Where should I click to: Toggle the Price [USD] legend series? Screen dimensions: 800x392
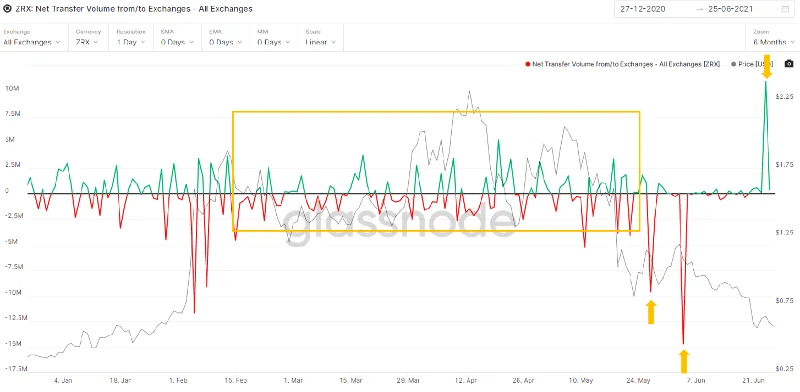752,64
